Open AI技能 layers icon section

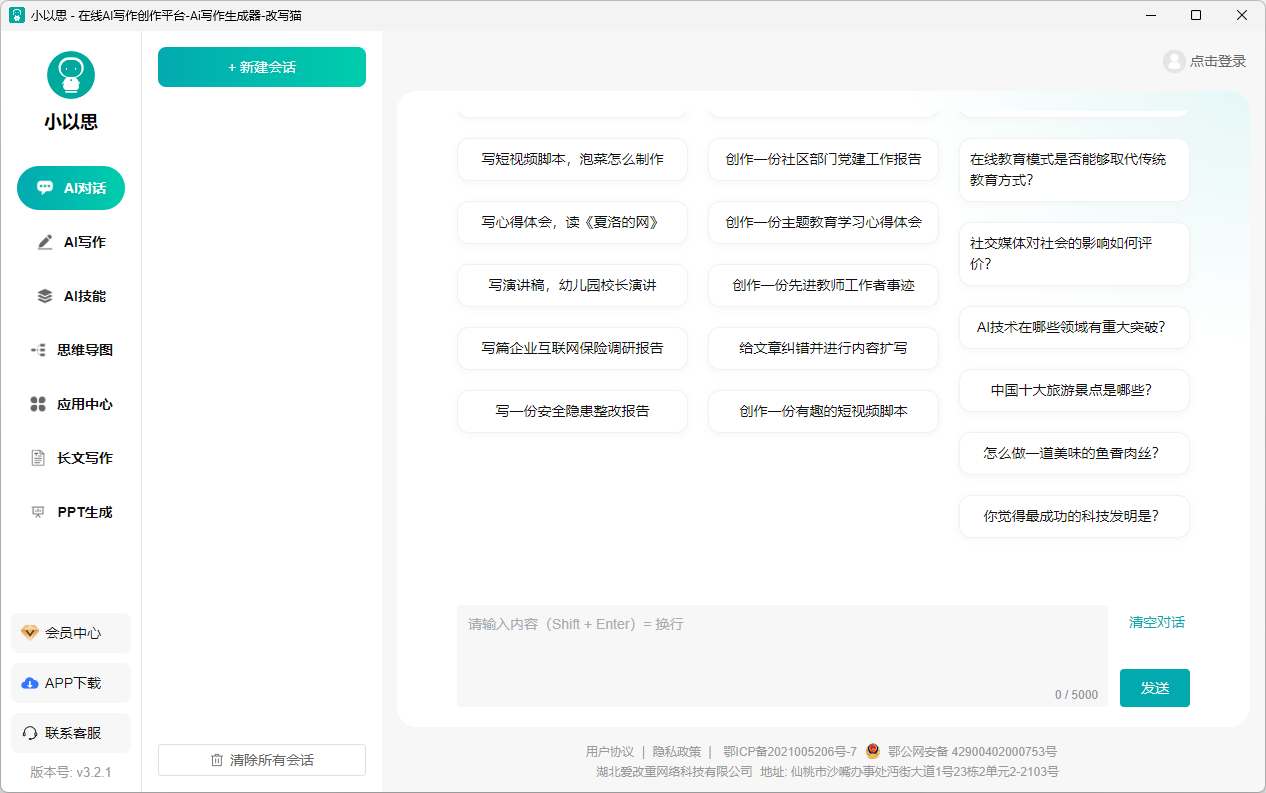71,296
